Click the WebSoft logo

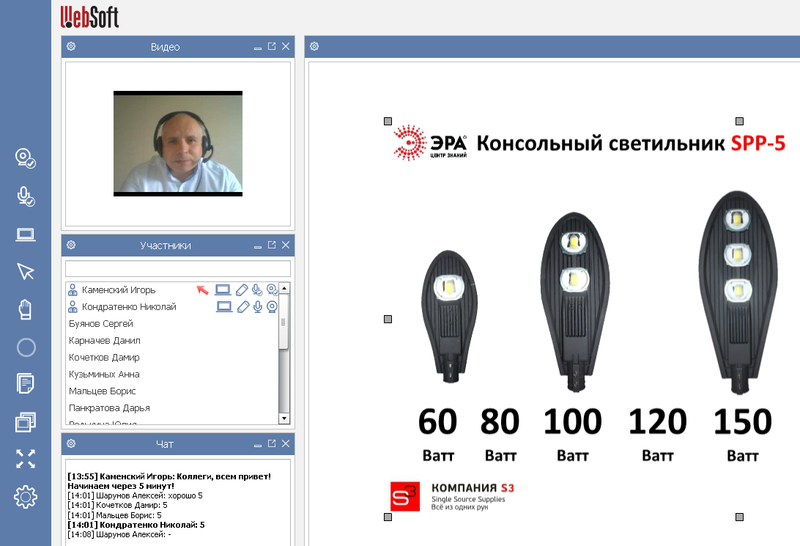point(90,17)
